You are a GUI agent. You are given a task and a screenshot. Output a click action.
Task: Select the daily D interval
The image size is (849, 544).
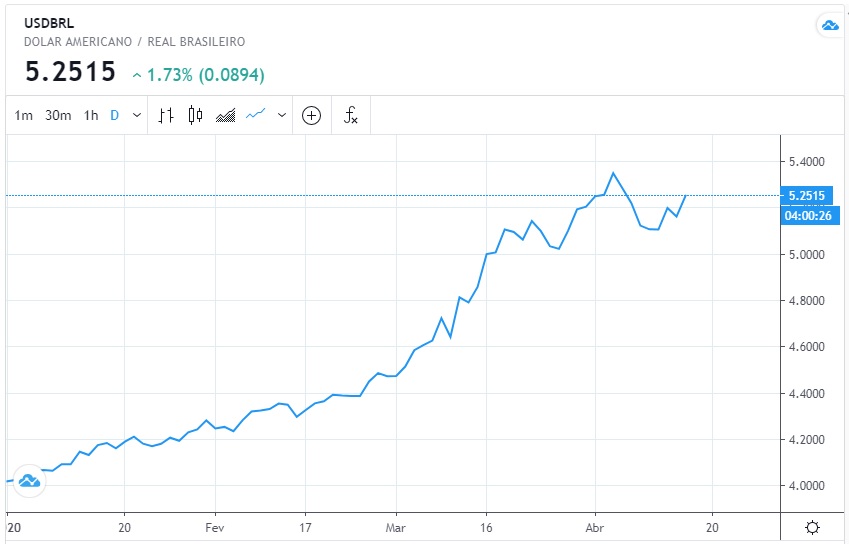pyautogui.click(x=114, y=115)
